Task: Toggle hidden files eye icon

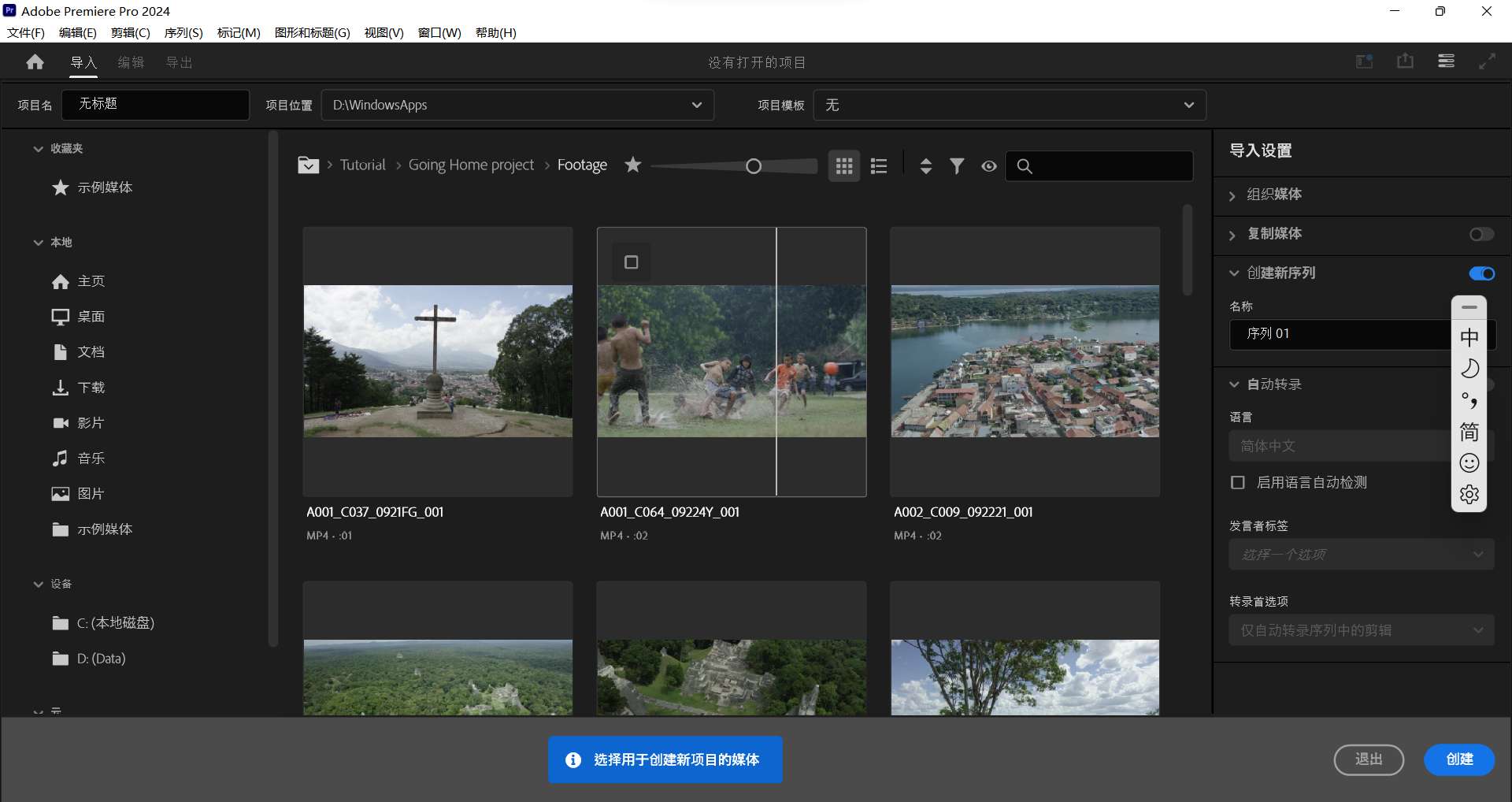Action: pyautogui.click(x=989, y=166)
